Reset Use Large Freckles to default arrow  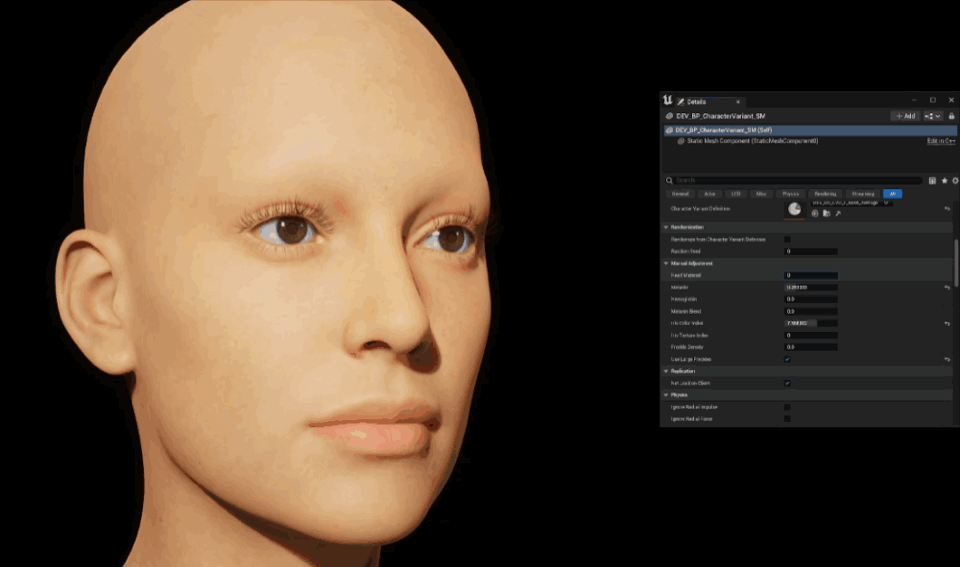pos(947,359)
